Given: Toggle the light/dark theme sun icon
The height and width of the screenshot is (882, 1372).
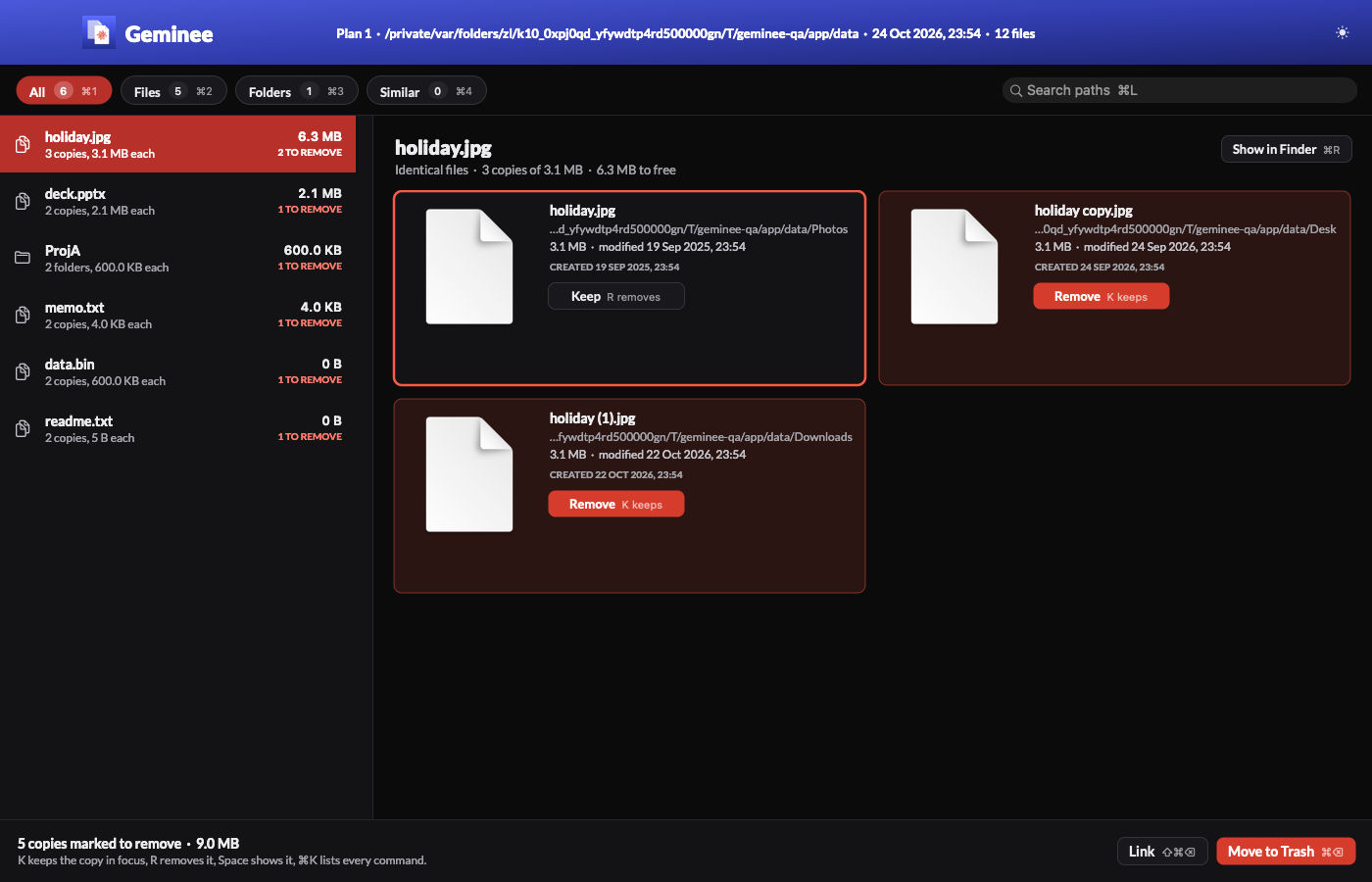Looking at the screenshot, I should click(x=1343, y=33).
